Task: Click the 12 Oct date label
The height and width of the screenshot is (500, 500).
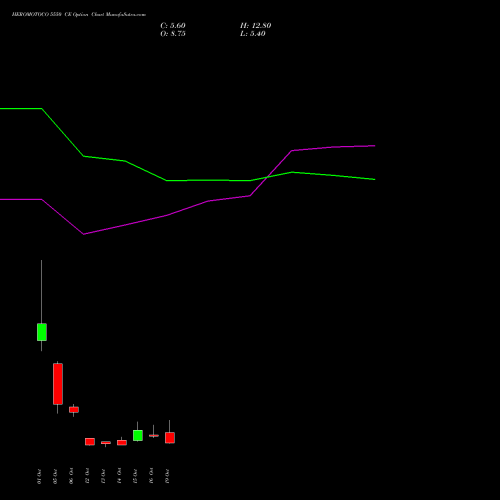Action: click(x=87, y=476)
